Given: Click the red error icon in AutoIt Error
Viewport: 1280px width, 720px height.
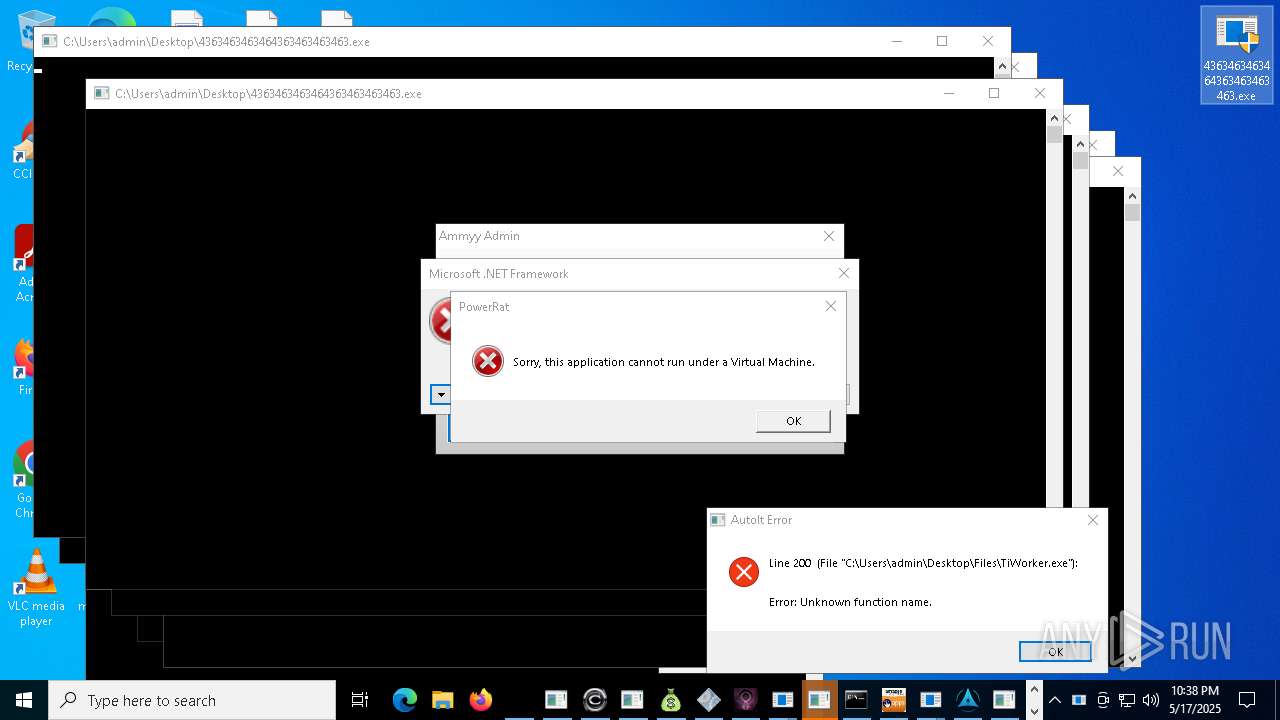Looking at the screenshot, I should pyautogui.click(x=744, y=571).
